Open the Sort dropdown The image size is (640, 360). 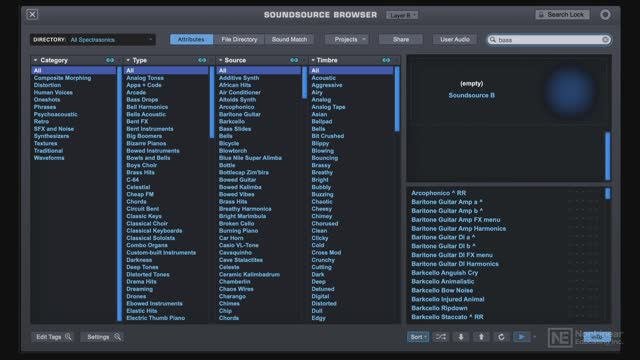(418, 337)
